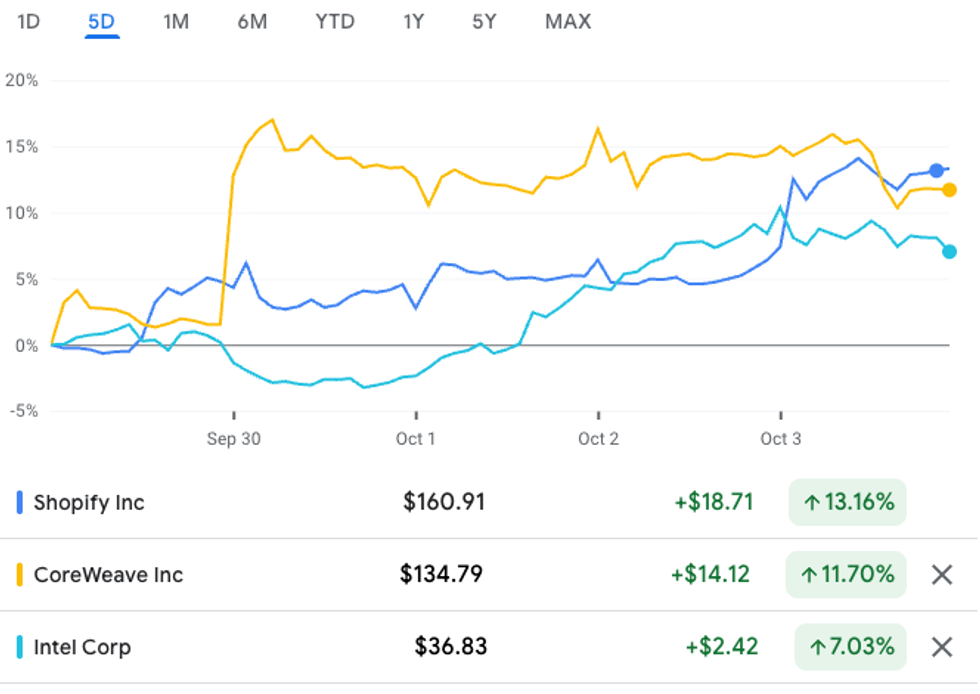Remove Intel Corp from comparison
980x694 pixels.
coord(941,647)
